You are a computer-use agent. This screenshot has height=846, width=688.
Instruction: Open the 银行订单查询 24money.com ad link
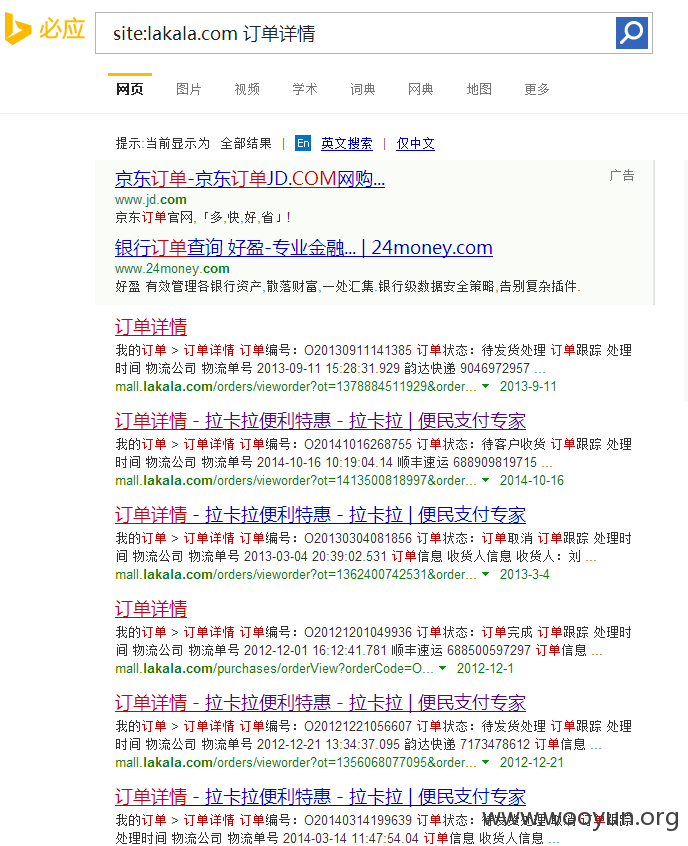304,248
